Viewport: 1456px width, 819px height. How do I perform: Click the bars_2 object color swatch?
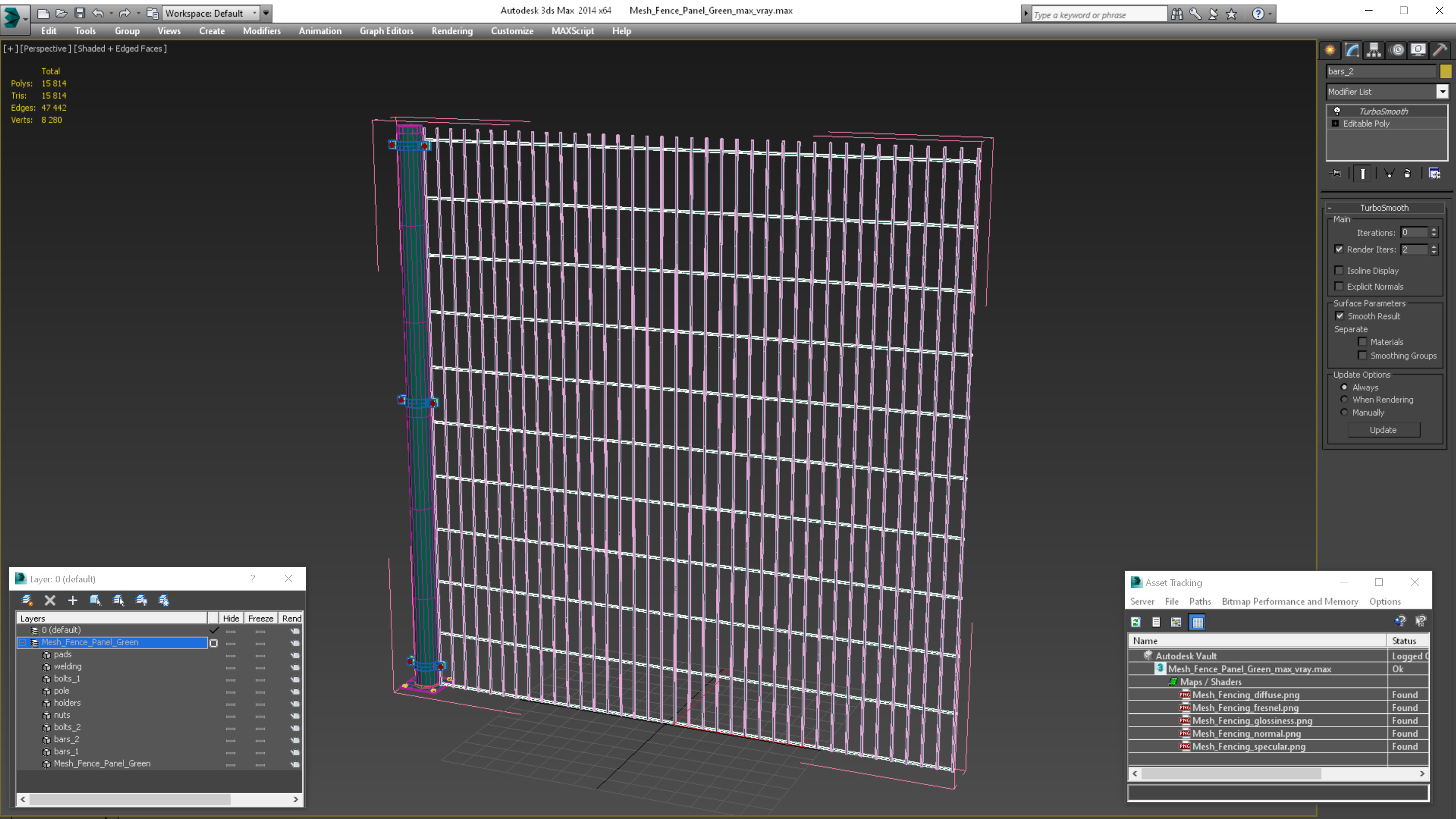click(x=1445, y=71)
